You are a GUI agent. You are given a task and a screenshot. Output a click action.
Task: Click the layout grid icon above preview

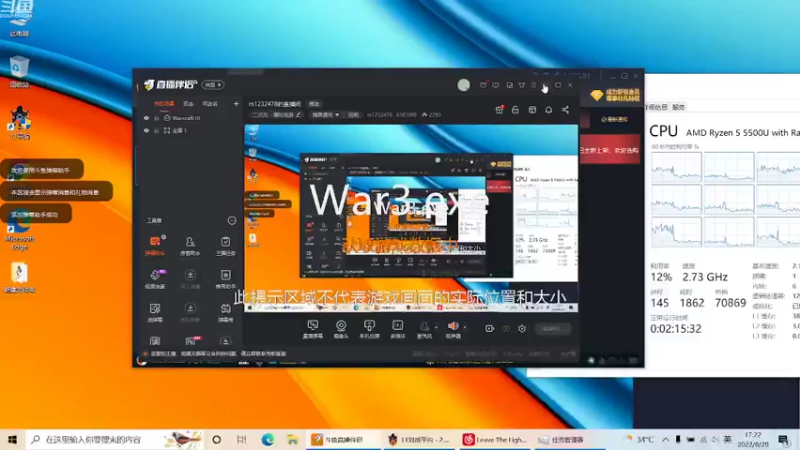tap(532, 110)
